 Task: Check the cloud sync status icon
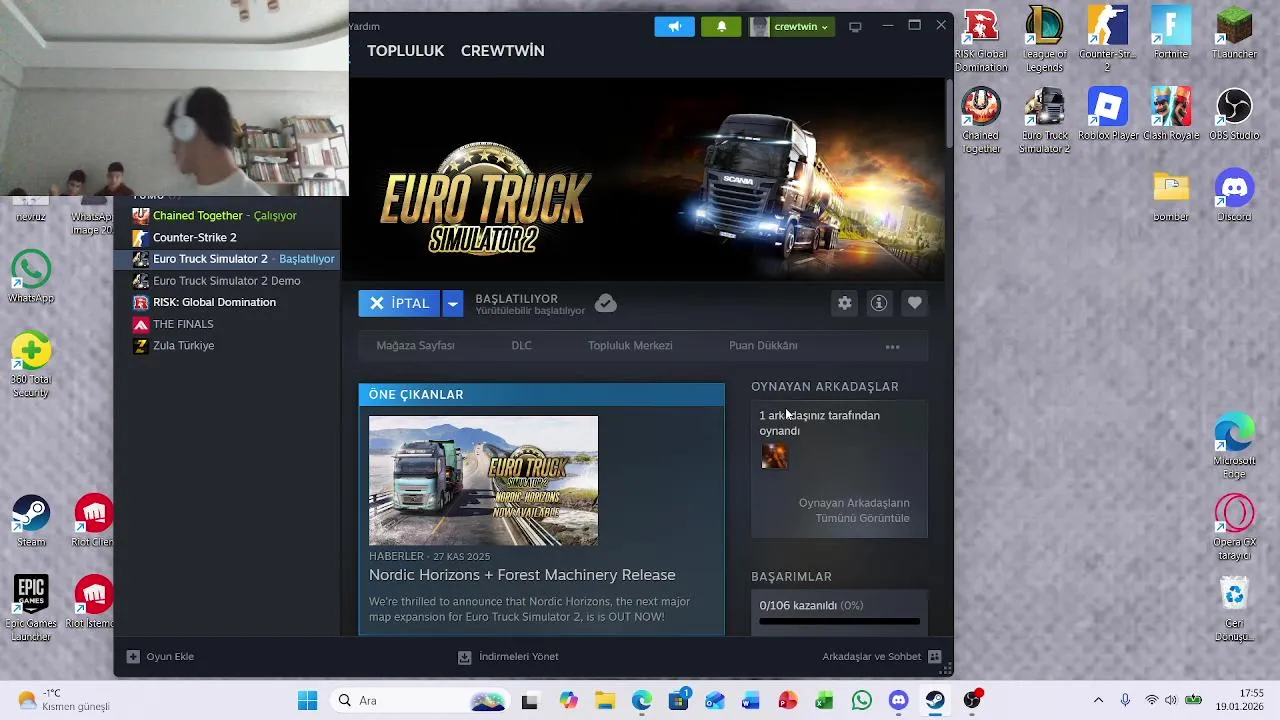pyautogui.click(x=606, y=303)
